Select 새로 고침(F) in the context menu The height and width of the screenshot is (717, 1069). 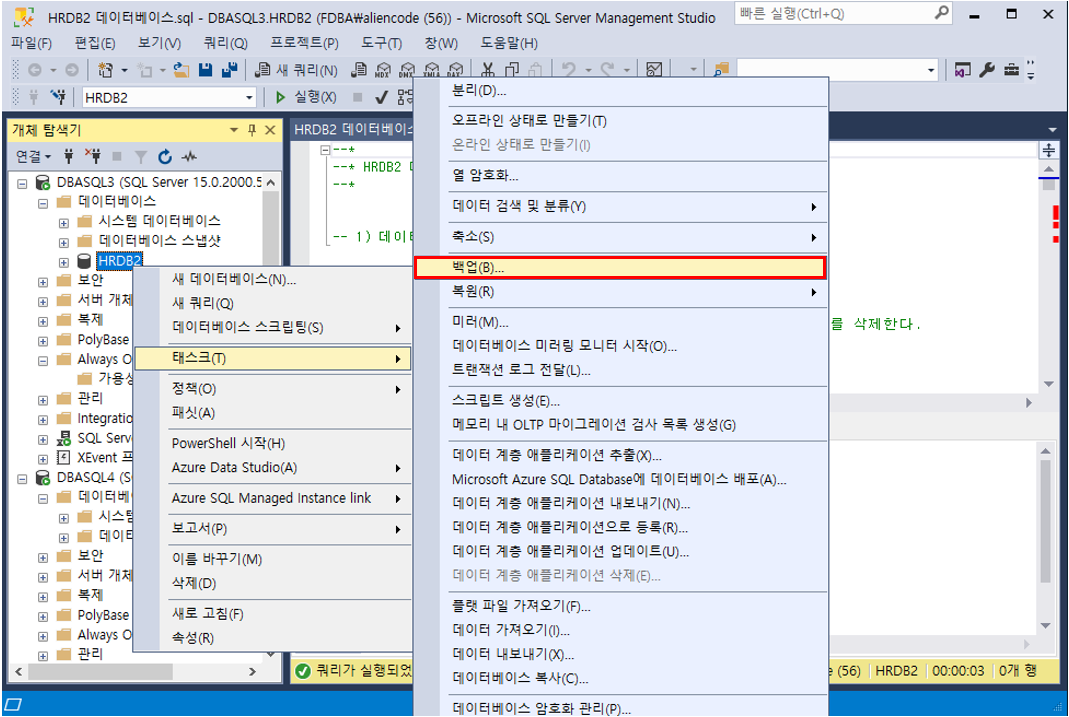tap(273, 613)
